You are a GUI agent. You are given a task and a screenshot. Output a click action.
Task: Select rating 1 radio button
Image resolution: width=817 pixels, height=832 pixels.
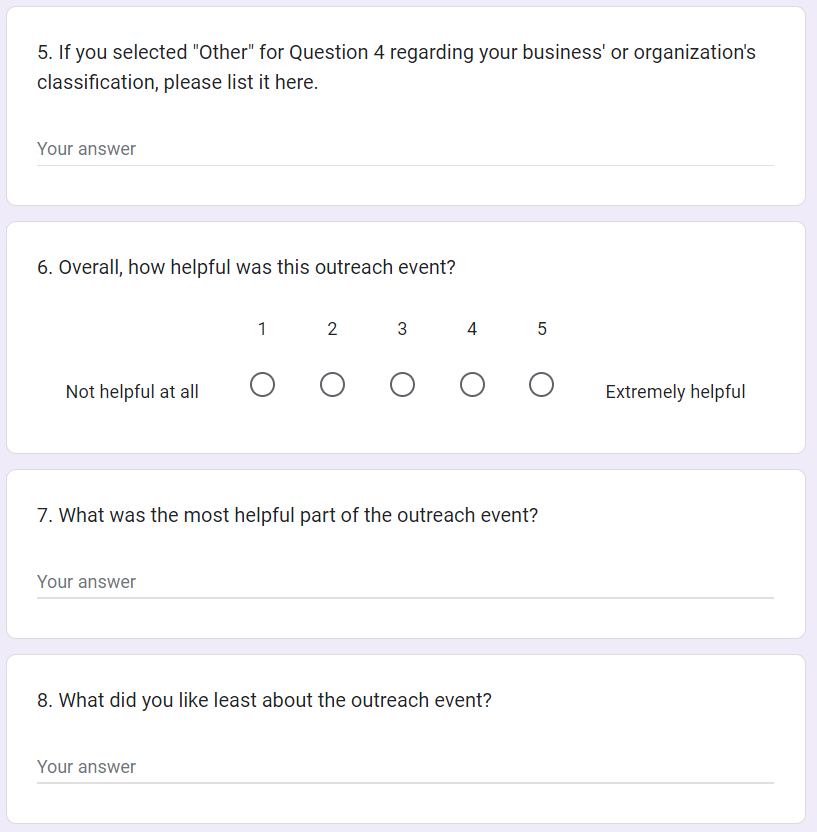pyautogui.click(x=262, y=385)
